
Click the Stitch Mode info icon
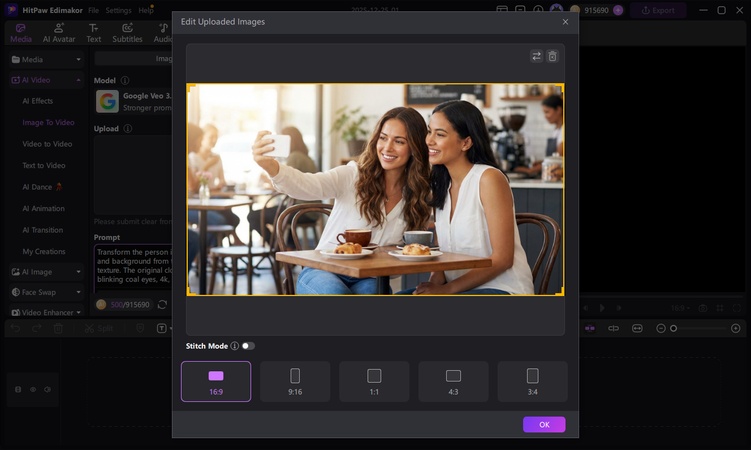[234, 346]
